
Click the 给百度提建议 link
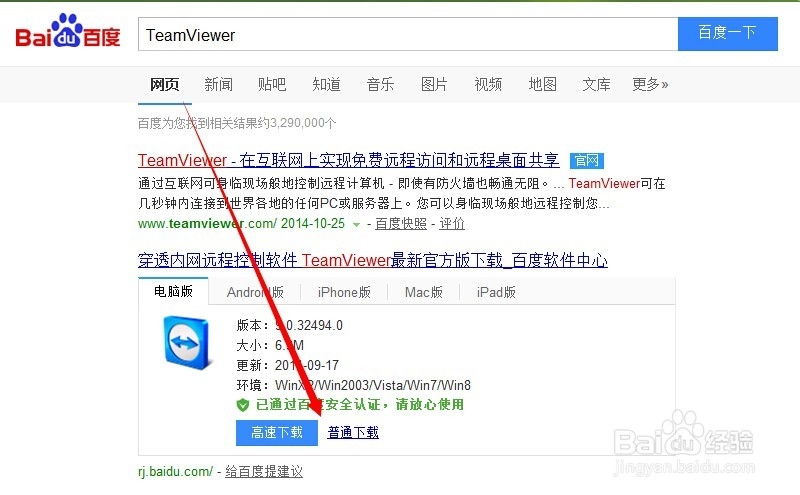pos(264,472)
